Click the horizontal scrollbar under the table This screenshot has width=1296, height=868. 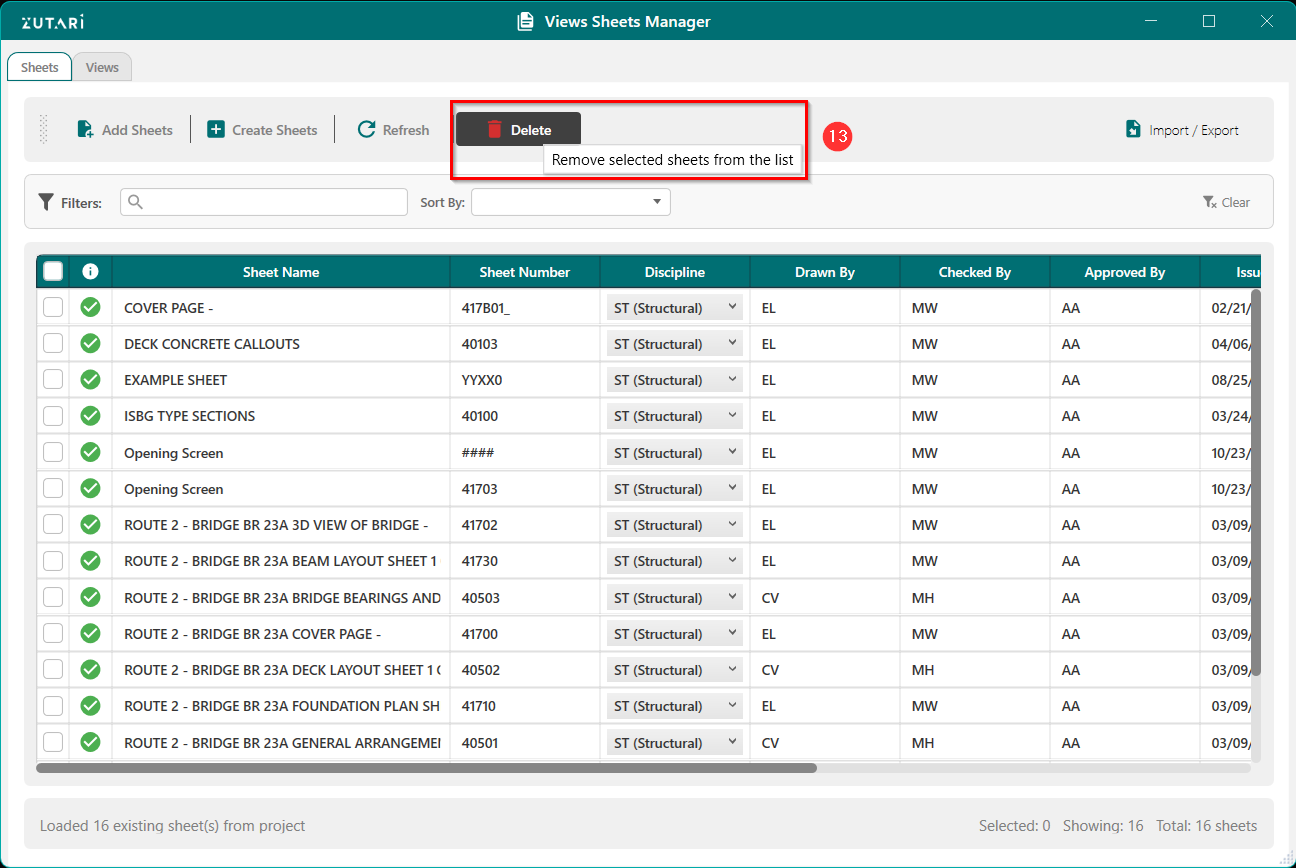tap(426, 768)
